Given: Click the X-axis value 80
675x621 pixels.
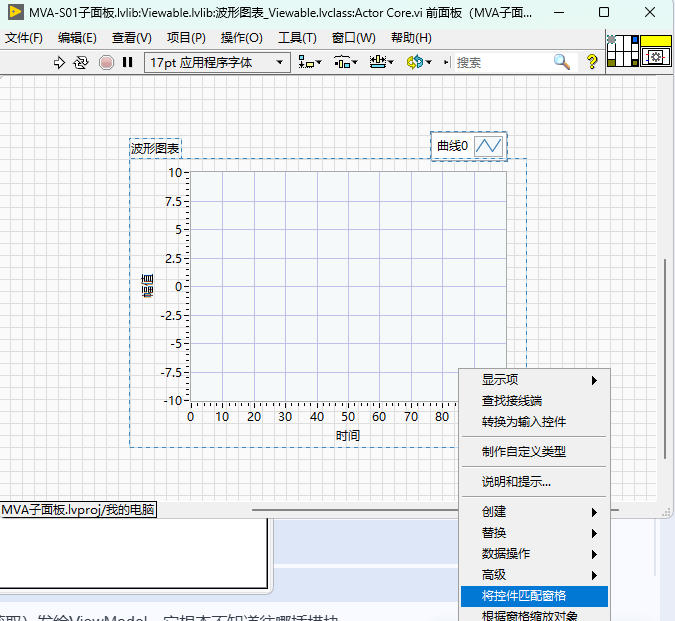Looking at the screenshot, I should pyautogui.click(x=442, y=417).
